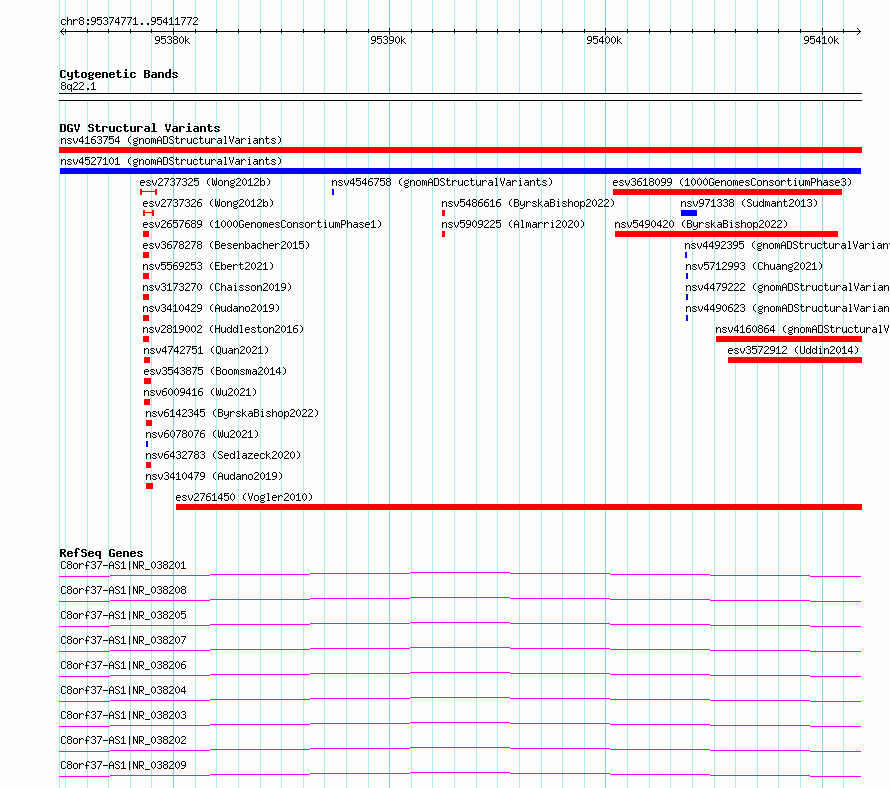This screenshot has width=890, height=788.
Task: Open esv3572912 (Uddin2014) variant
Action: point(794,350)
